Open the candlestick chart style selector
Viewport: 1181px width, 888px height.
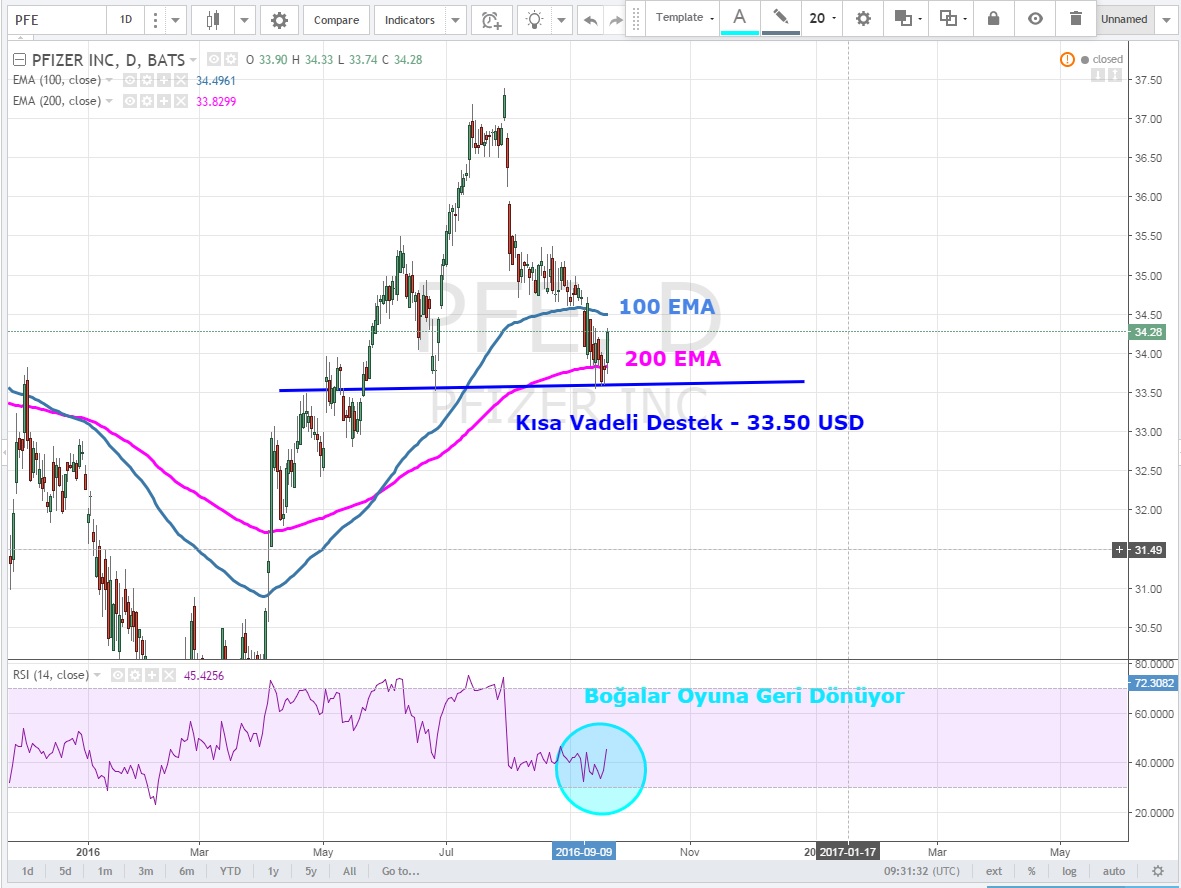coord(213,20)
